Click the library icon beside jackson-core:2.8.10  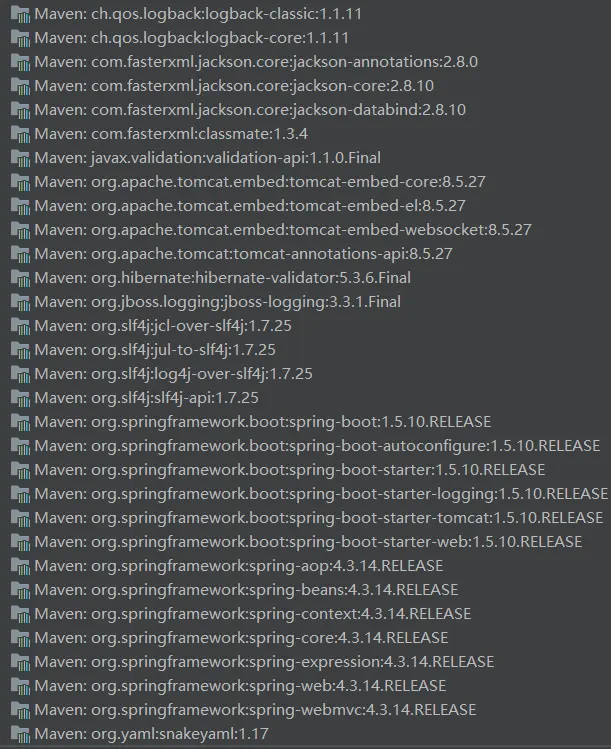[20, 86]
